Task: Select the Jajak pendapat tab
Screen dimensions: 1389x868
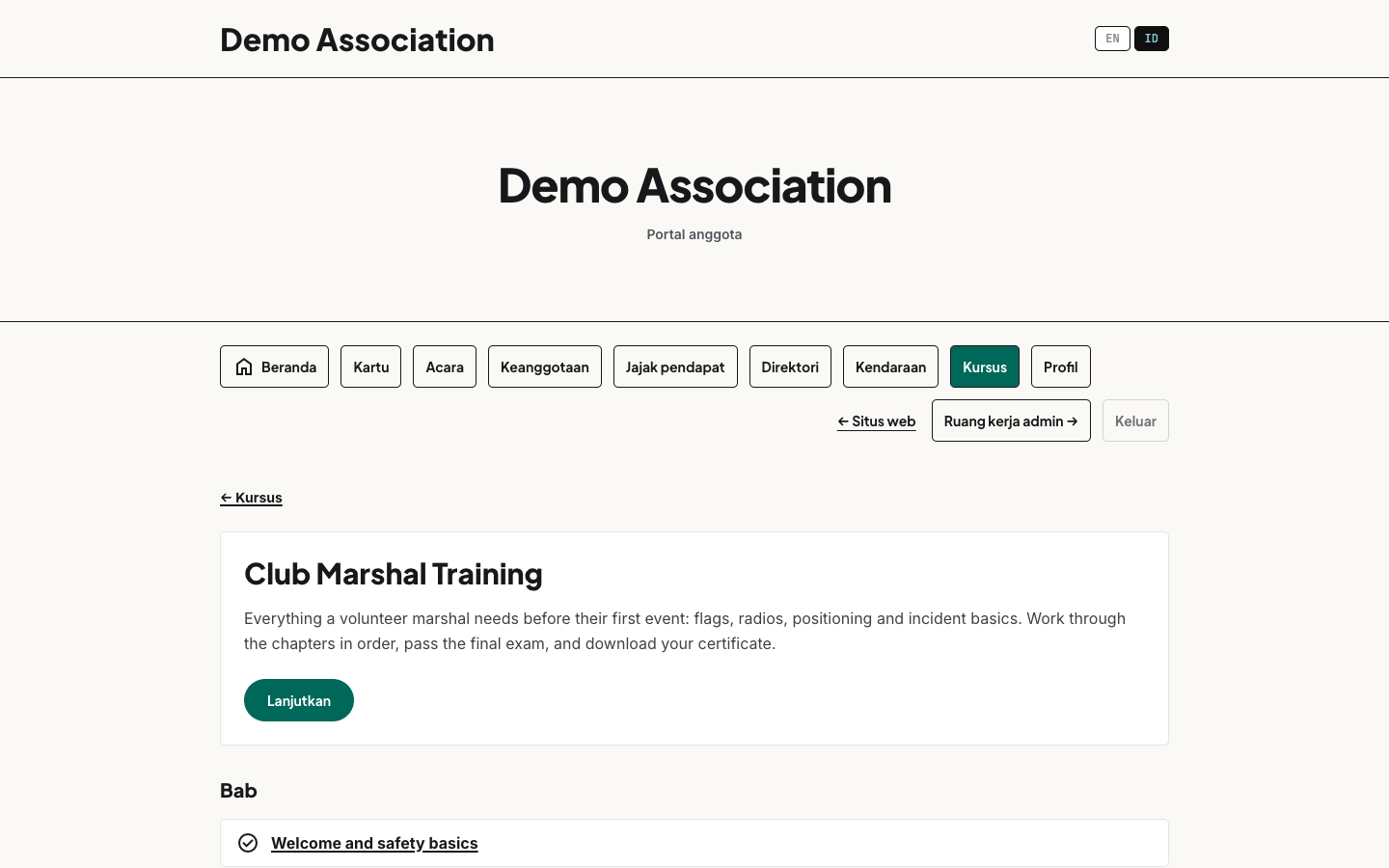Action: [675, 366]
